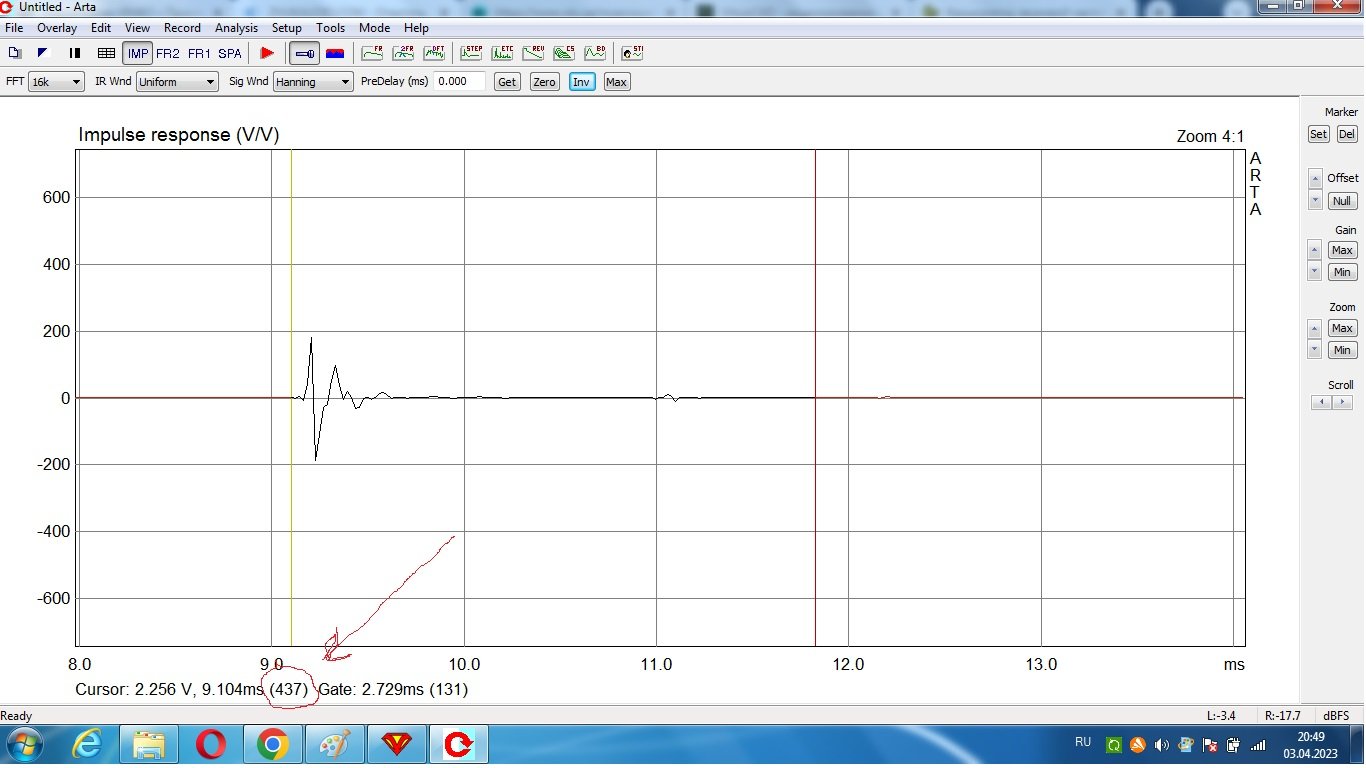Screen dimensions: 1366x768
Task: Open the Overlay menu
Action: pyautogui.click(x=57, y=28)
